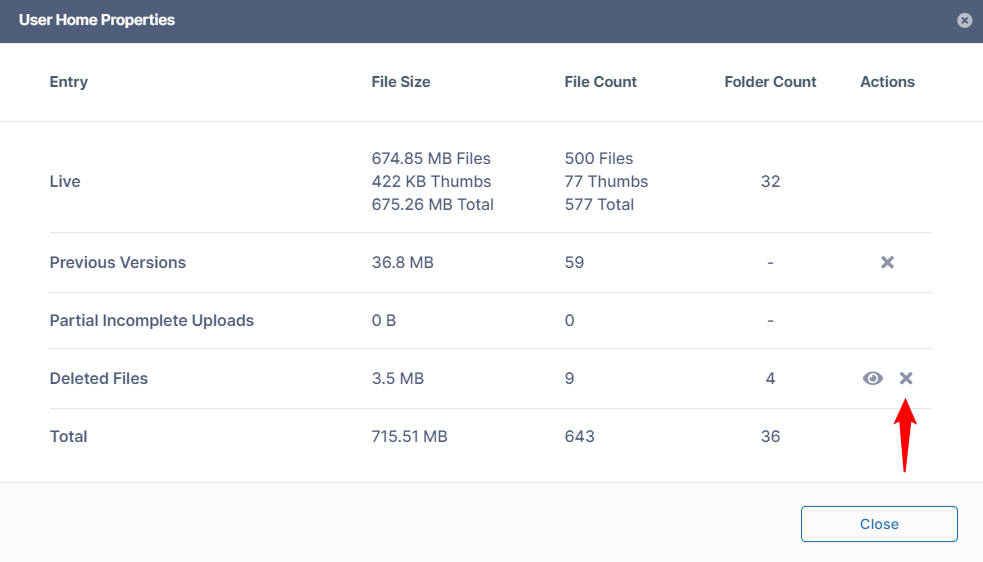Click the File Count column header

pos(600,82)
